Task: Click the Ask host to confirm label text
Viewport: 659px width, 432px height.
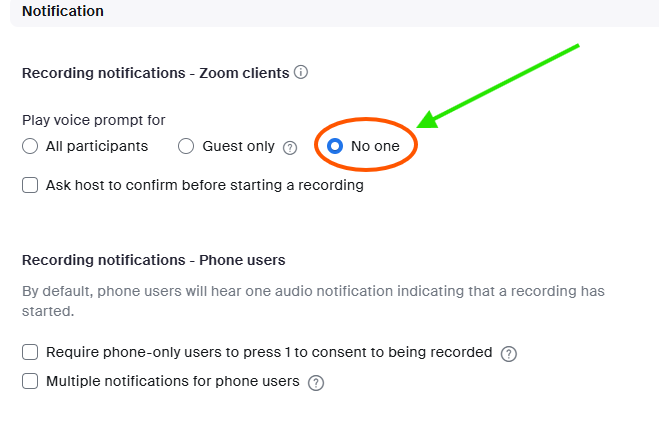Action: point(205,185)
